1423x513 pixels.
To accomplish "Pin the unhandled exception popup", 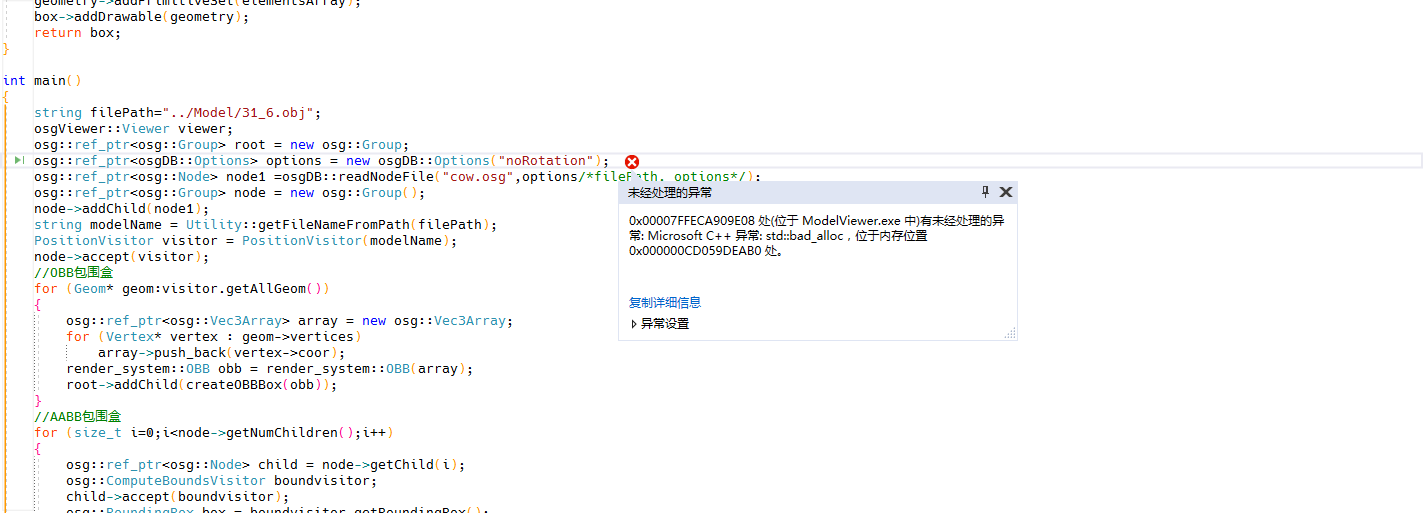I will click(x=985, y=192).
